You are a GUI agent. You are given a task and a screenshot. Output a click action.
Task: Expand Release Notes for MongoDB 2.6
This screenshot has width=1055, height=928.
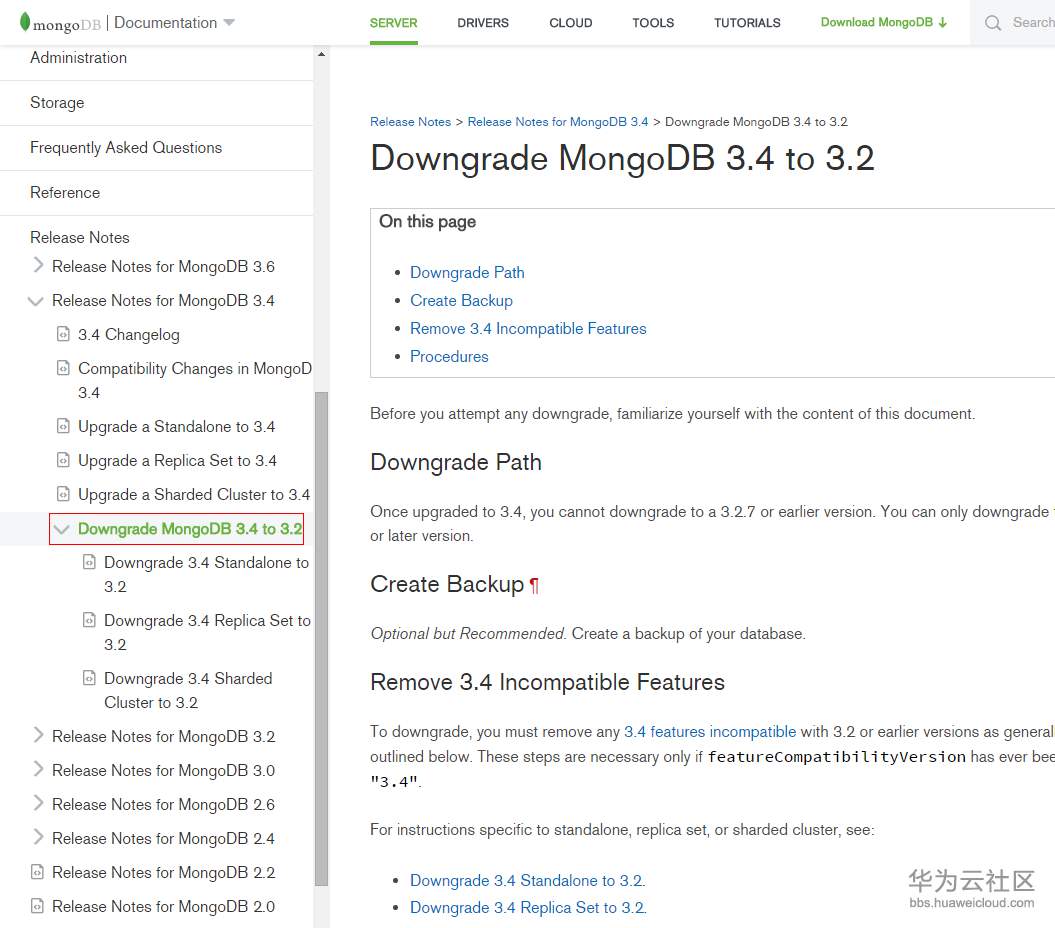pos(38,803)
